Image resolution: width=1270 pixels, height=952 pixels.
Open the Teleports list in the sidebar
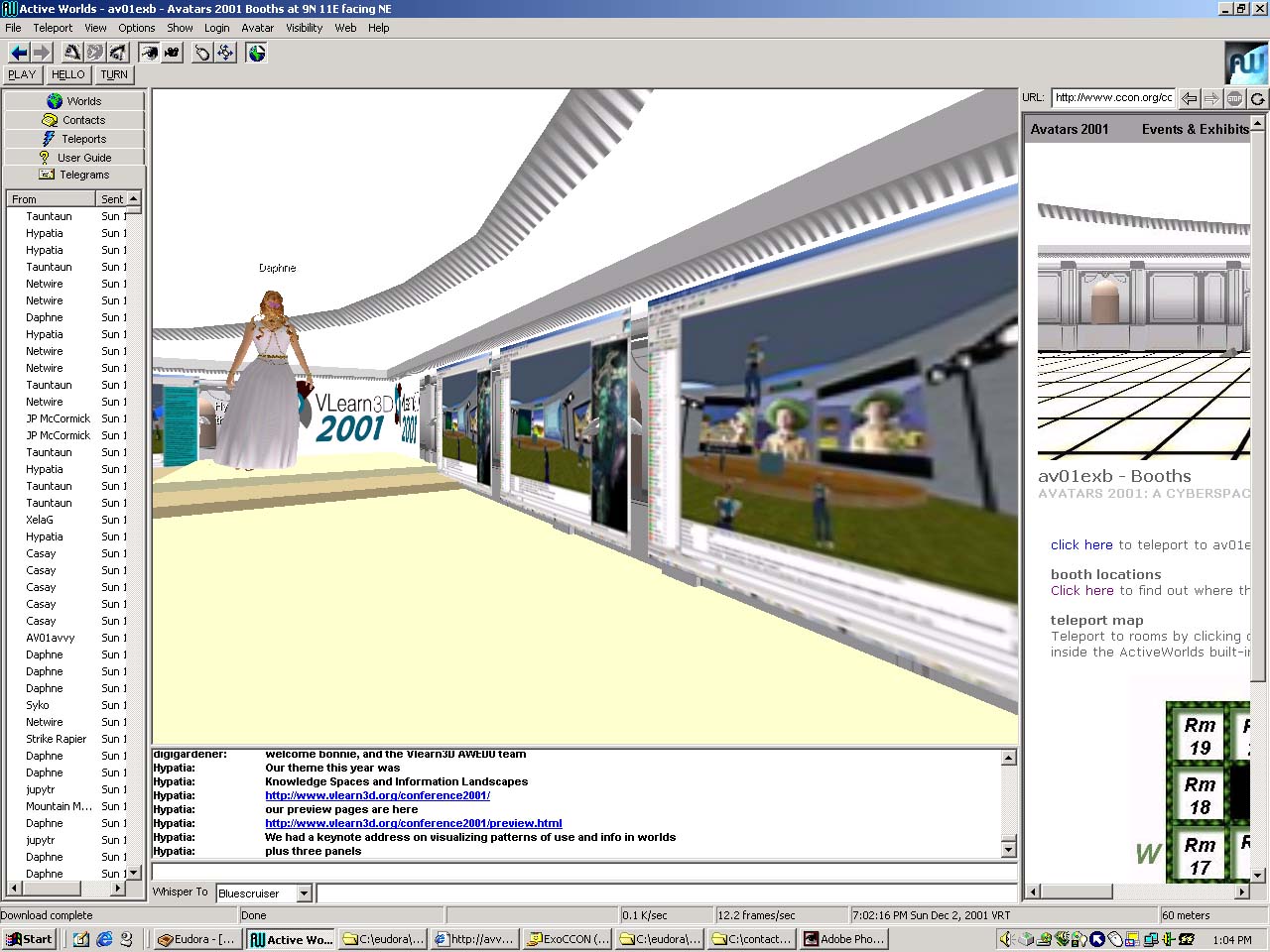pyautogui.click(x=74, y=139)
